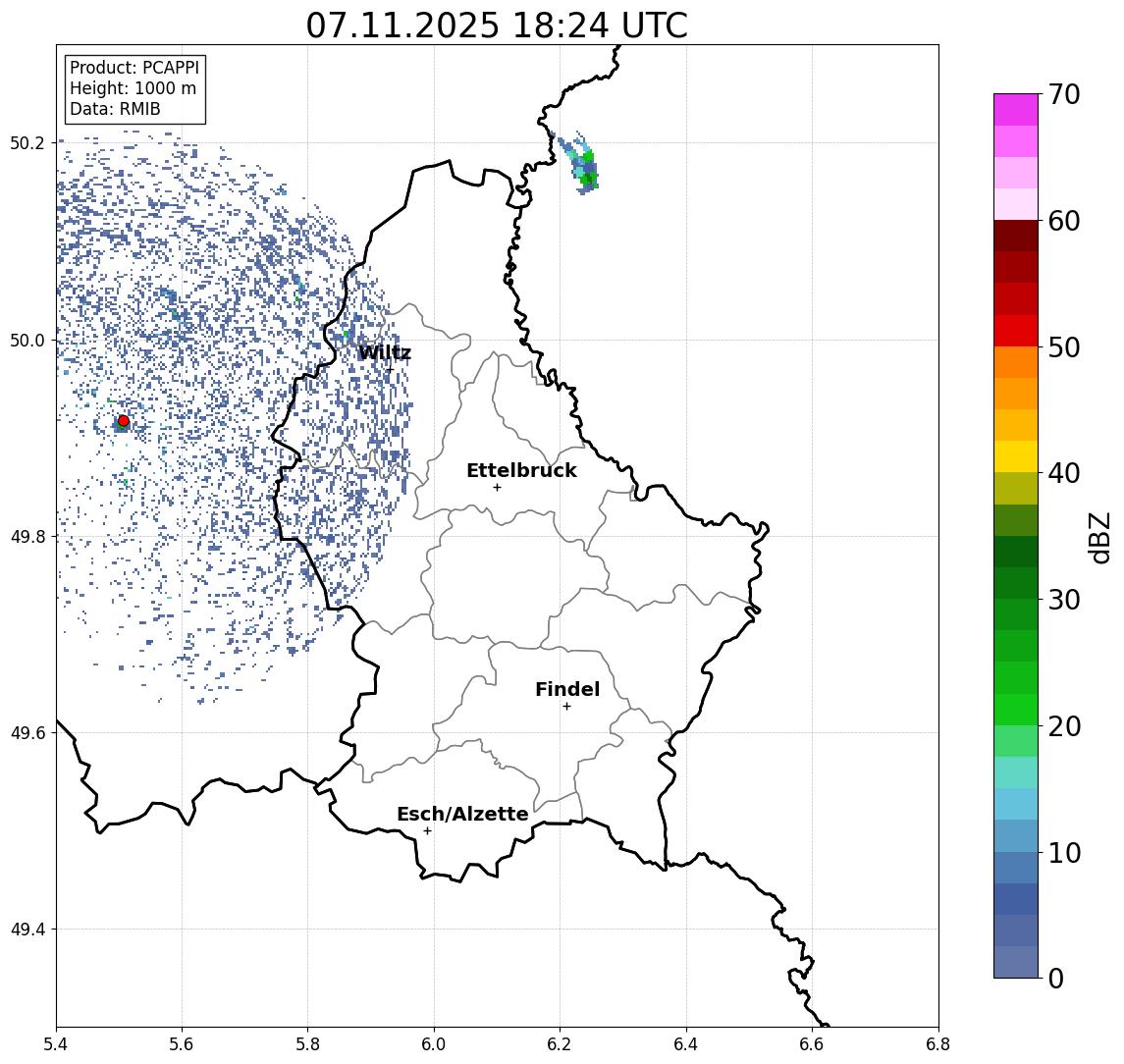Click the 'Data: RMIB' text
This screenshot has width=1124, height=1064.
tap(115, 110)
